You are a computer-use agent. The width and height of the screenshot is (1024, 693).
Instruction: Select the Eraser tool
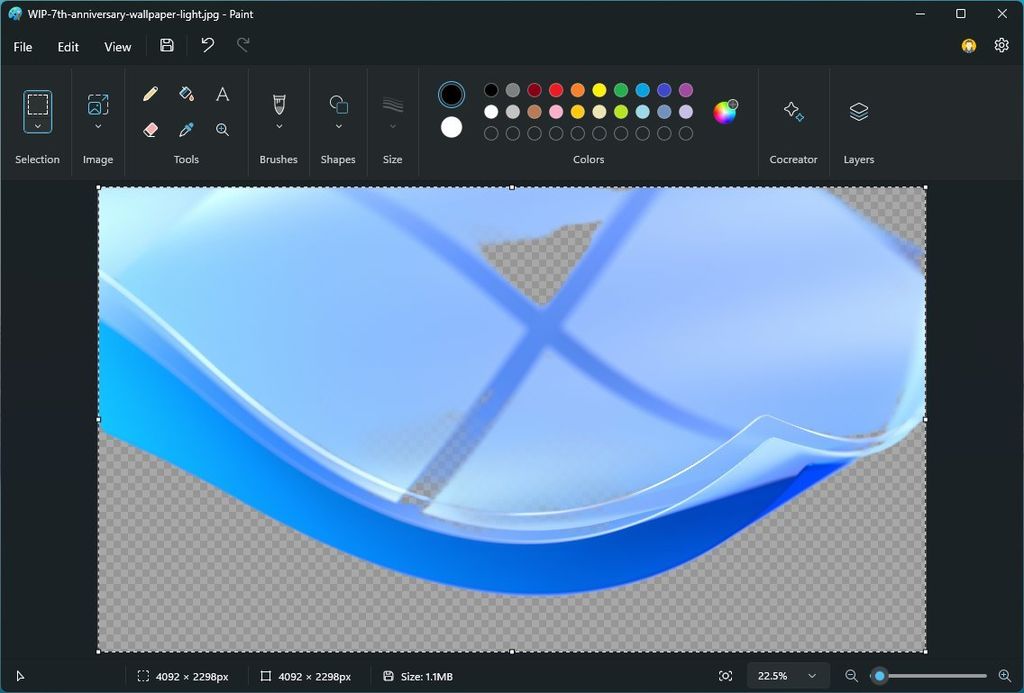(150, 129)
